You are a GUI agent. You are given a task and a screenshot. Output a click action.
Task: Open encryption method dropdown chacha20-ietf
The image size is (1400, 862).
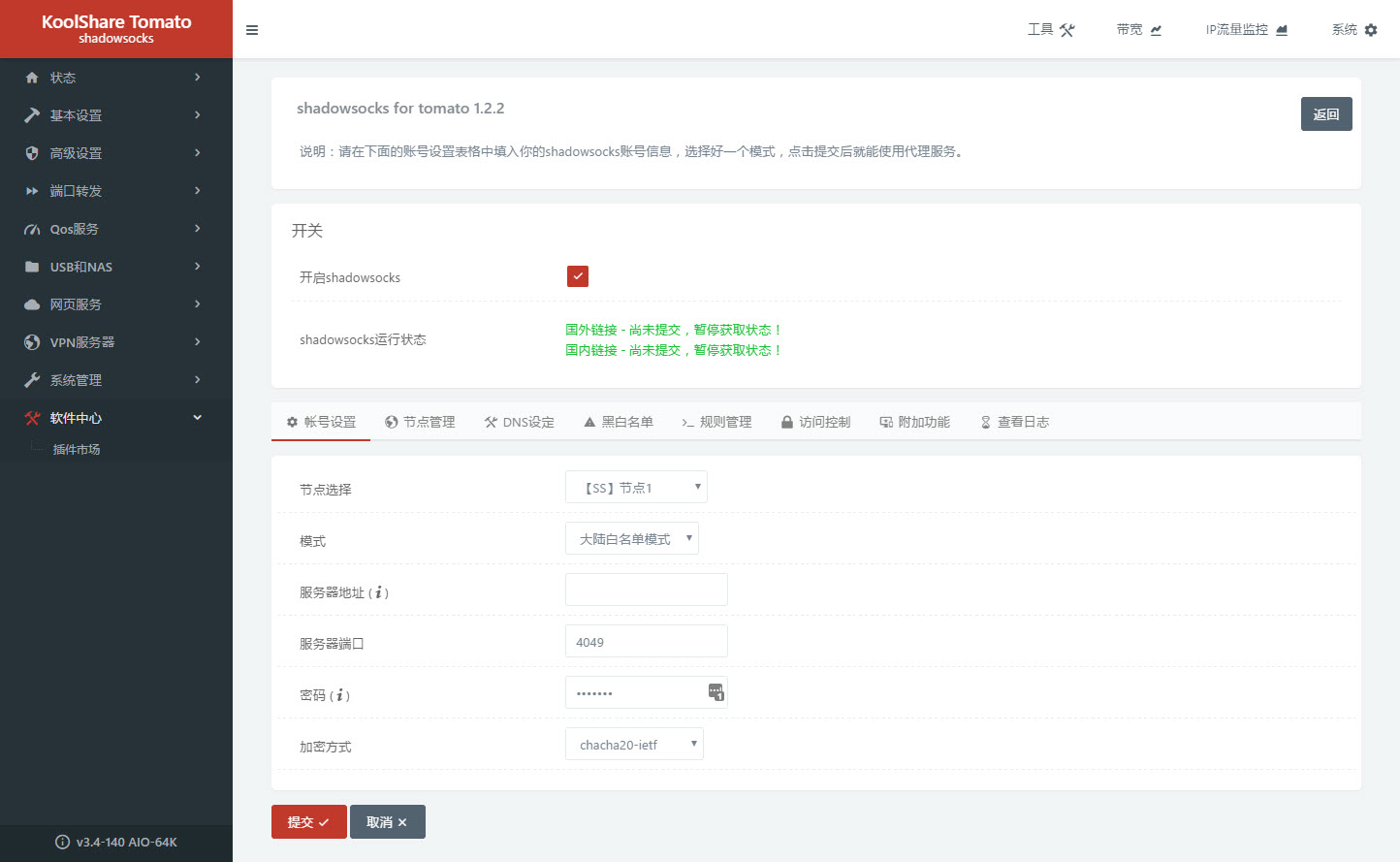point(634,745)
